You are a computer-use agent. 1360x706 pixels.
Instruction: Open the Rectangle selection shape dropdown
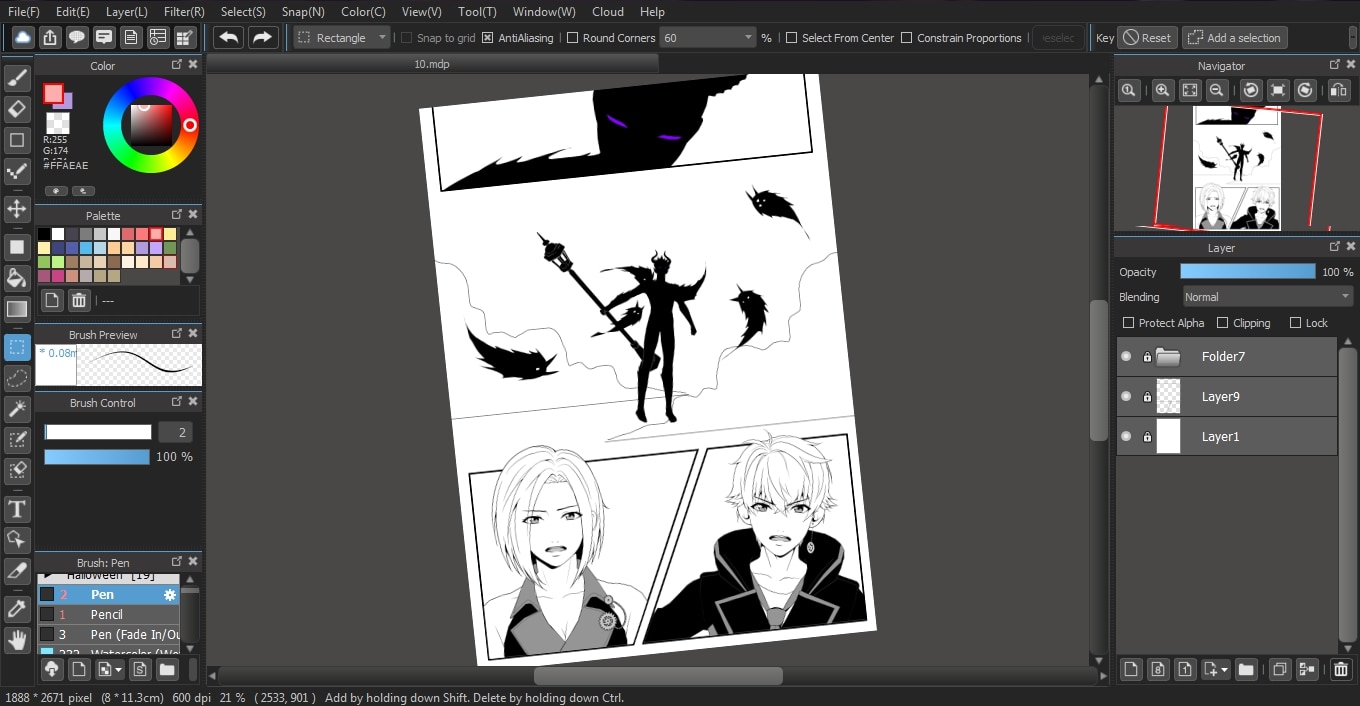click(x=343, y=38)
